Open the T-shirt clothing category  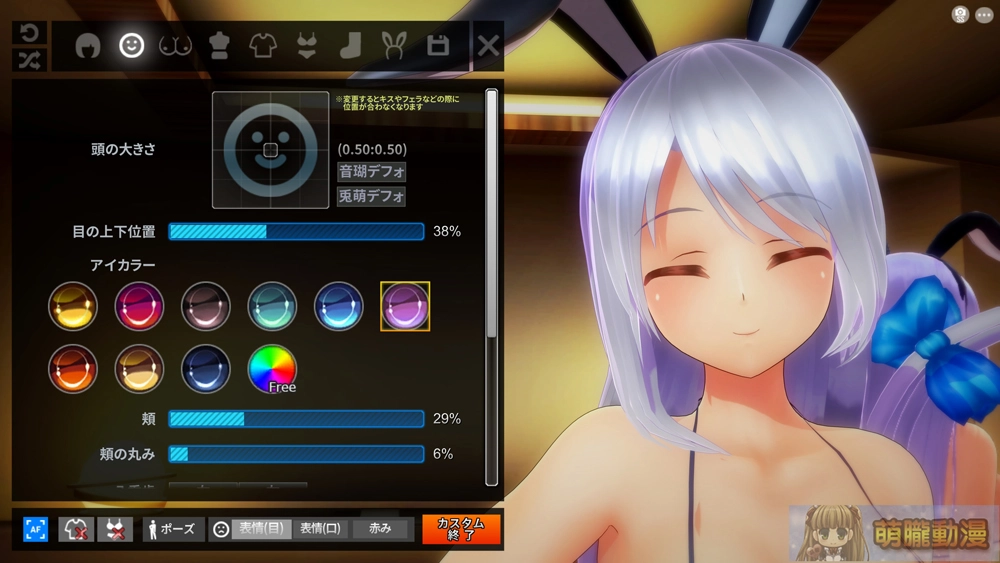coord(262,46)
